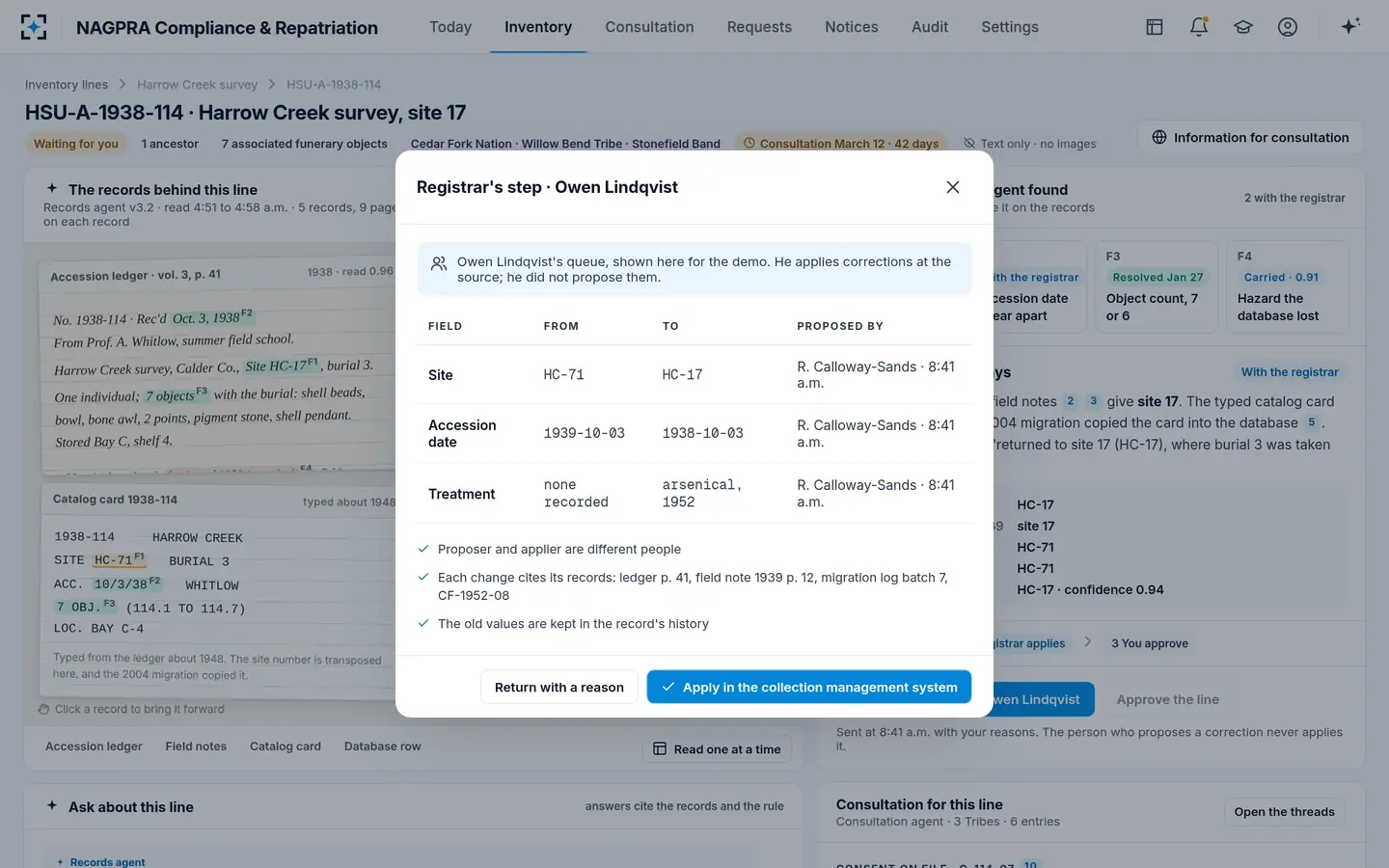Open the layout panel icon in header
1389x868 pixels.
[1155, 27]
